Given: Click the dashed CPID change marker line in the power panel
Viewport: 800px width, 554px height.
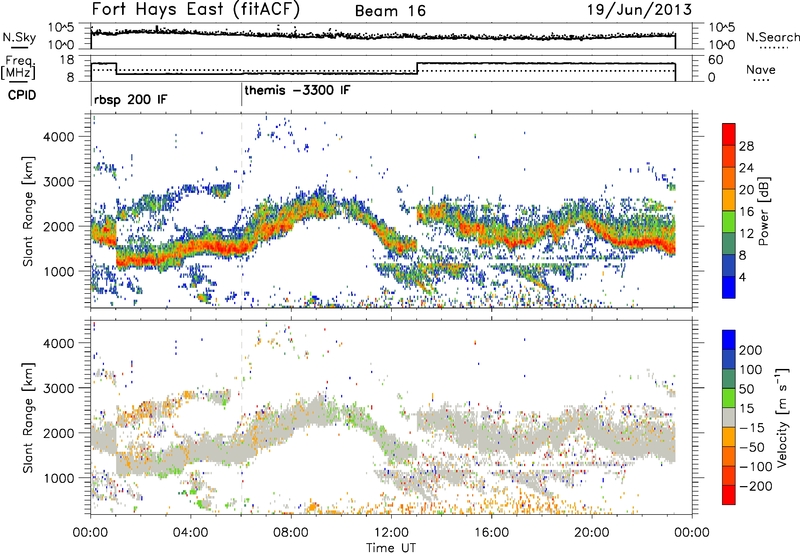Looking at the screenshot, I should (241, 211).
